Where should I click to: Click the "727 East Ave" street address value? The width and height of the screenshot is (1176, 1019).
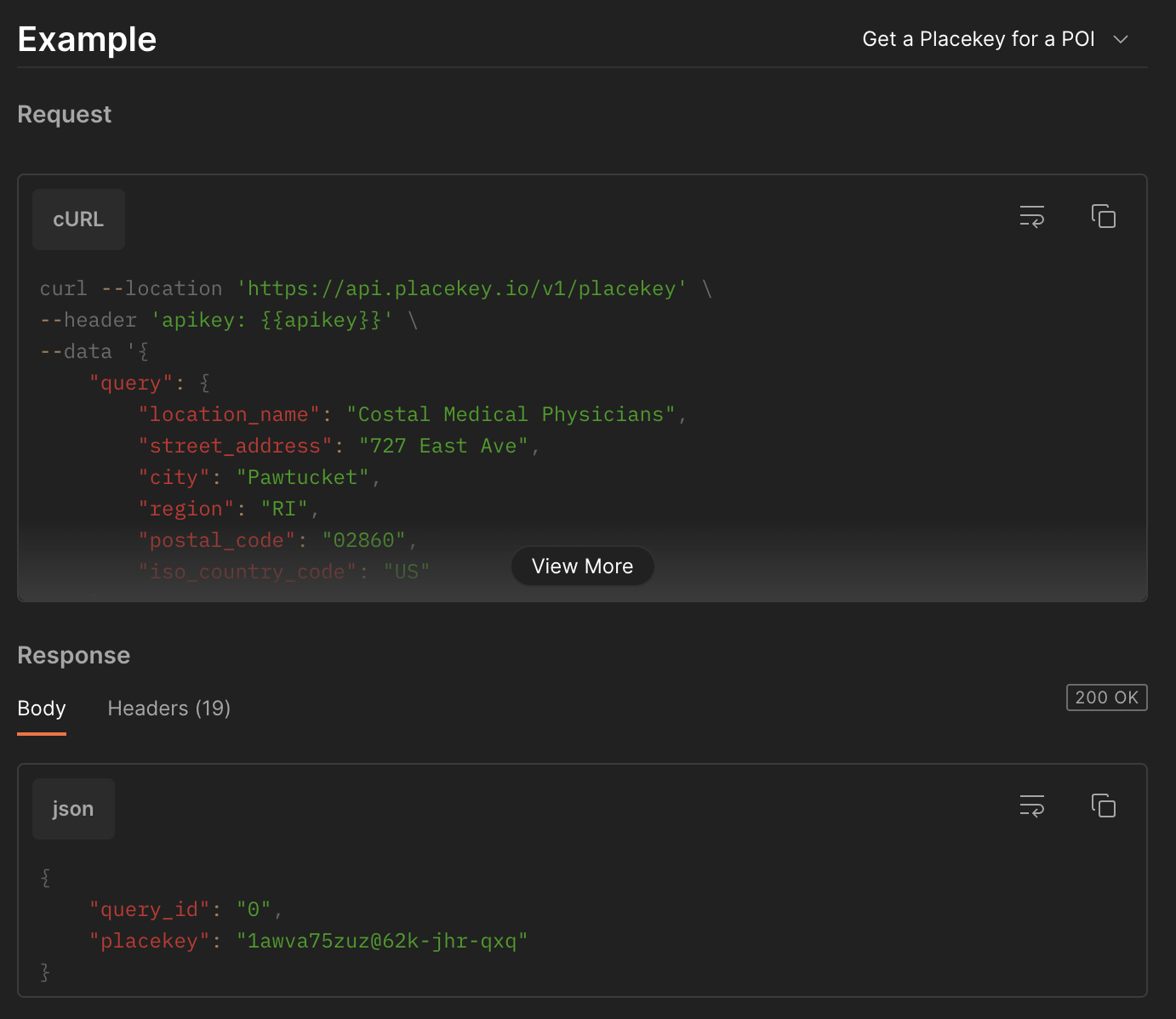pos(443,447)
